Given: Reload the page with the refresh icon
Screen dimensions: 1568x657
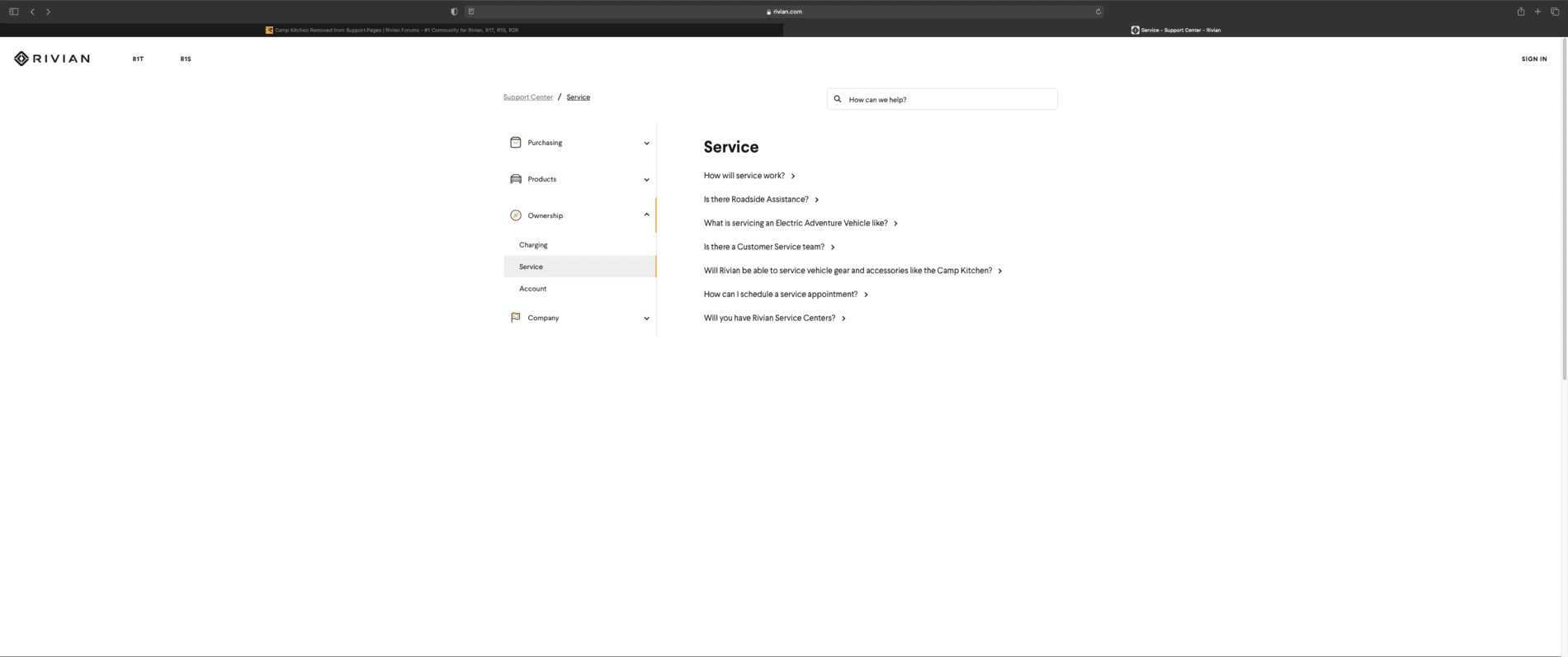Looking at the screenshot, I should [x=1098, y=12].
